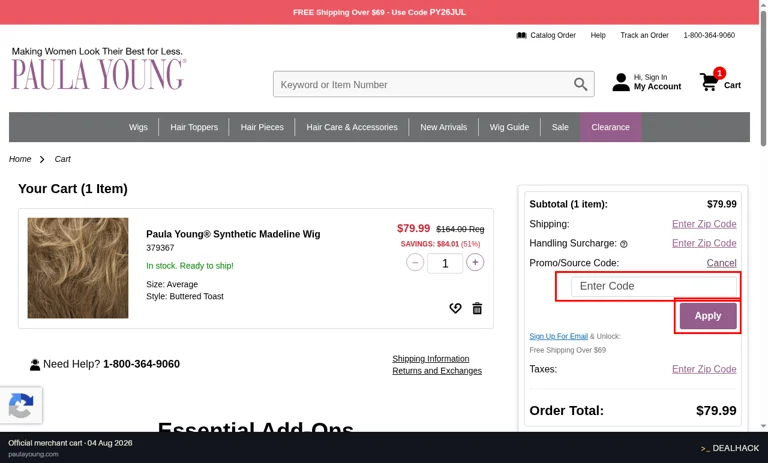Click the Need Help phone number
The height and width of the screenshot is (463, 768).
(x=141, y=364)
